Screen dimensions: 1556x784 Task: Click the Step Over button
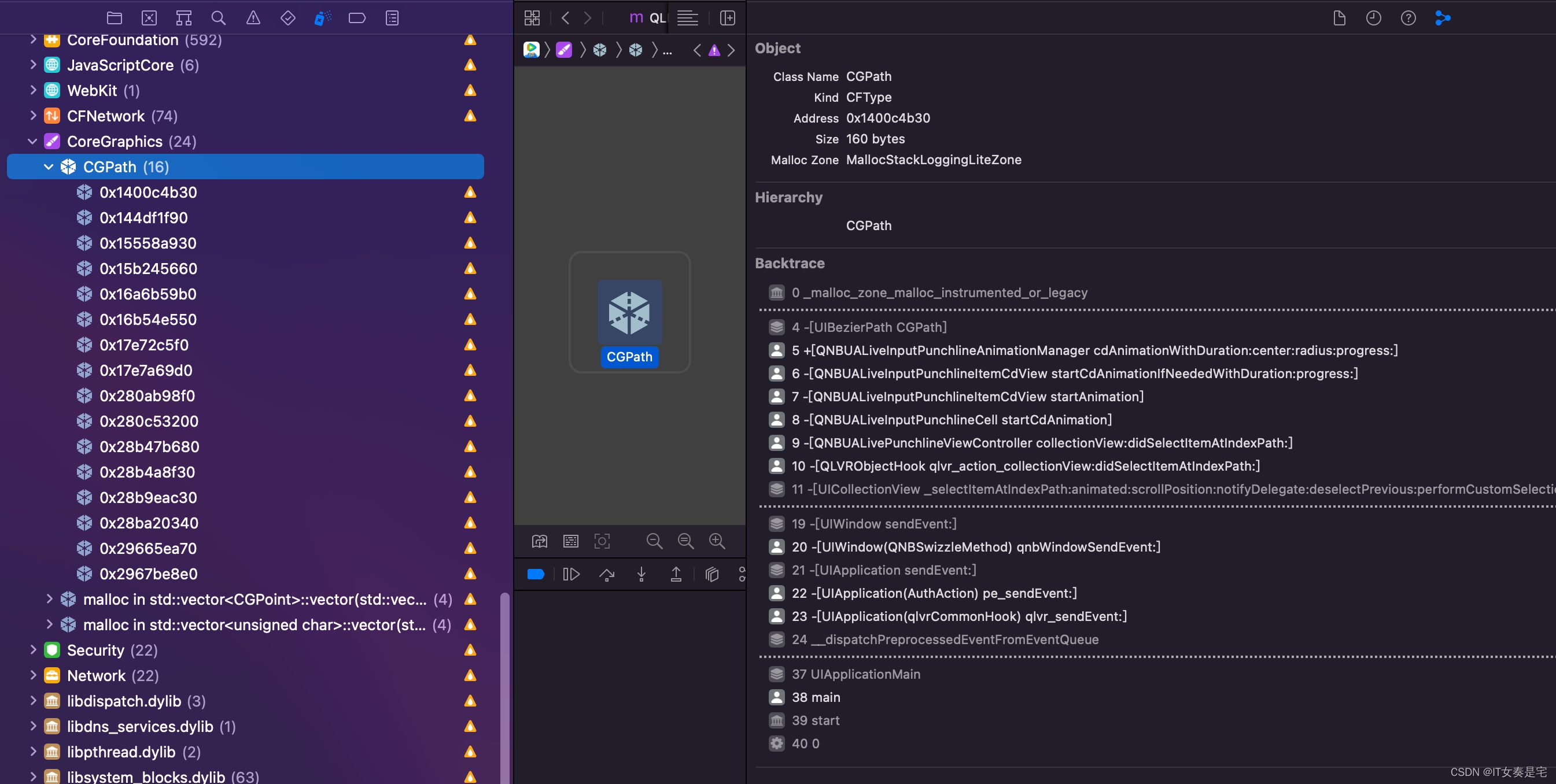point(606,574)
